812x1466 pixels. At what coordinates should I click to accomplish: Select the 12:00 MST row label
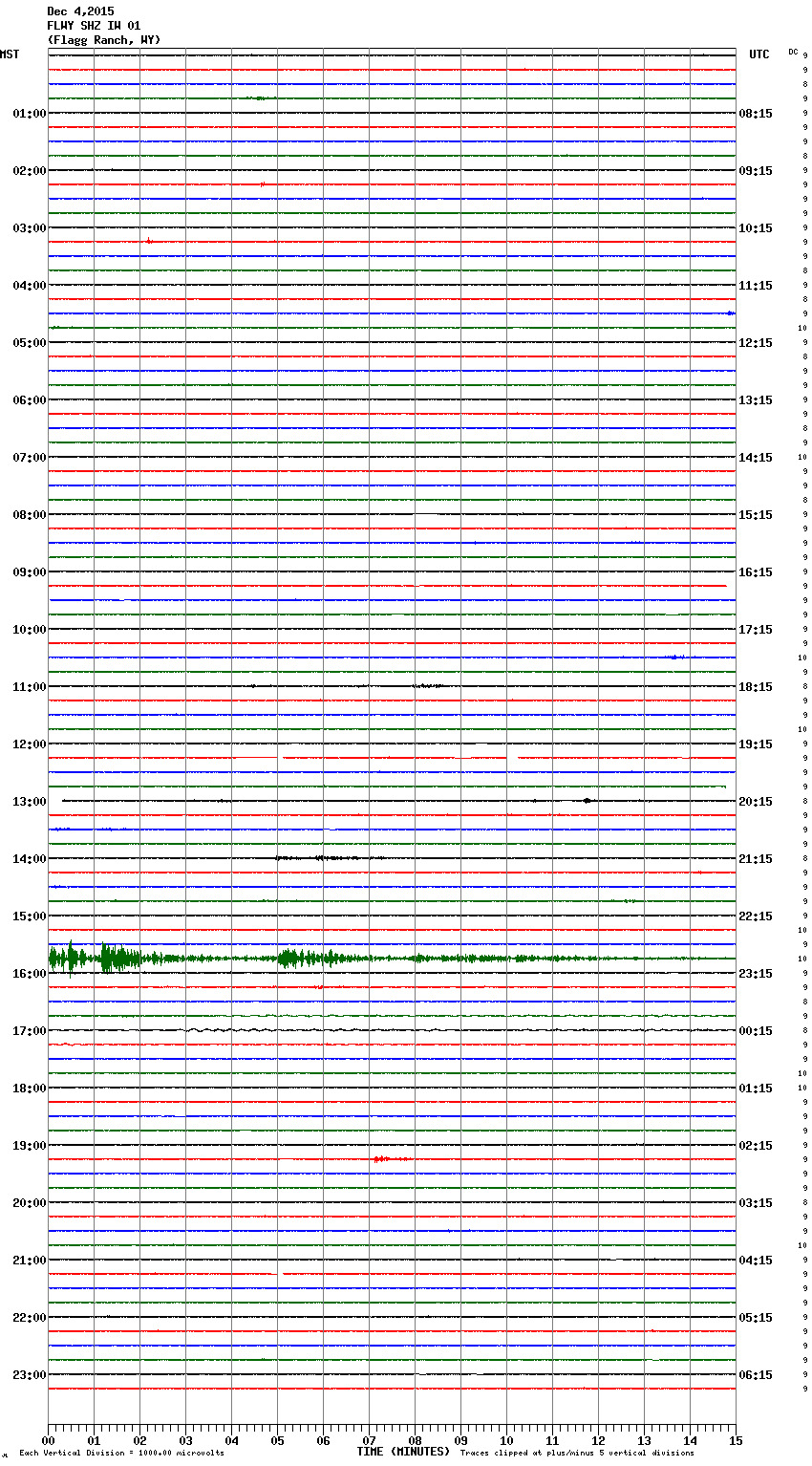[29, 744]
